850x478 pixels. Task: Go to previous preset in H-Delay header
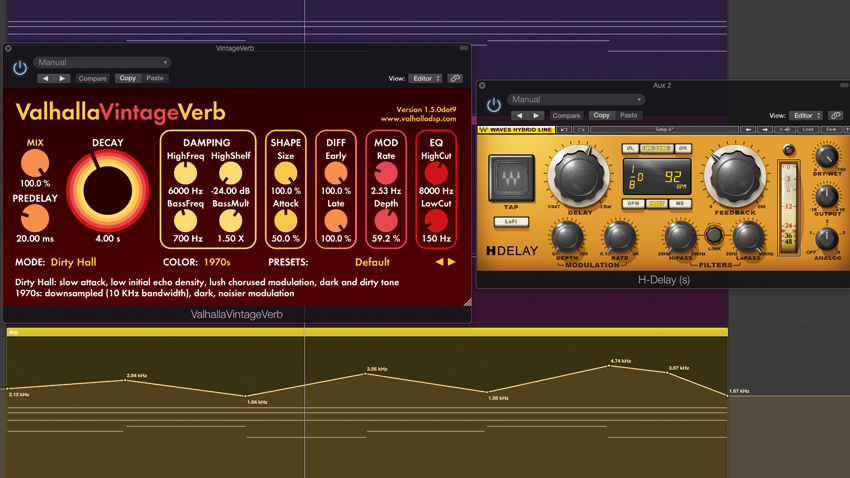pos(519,115)
